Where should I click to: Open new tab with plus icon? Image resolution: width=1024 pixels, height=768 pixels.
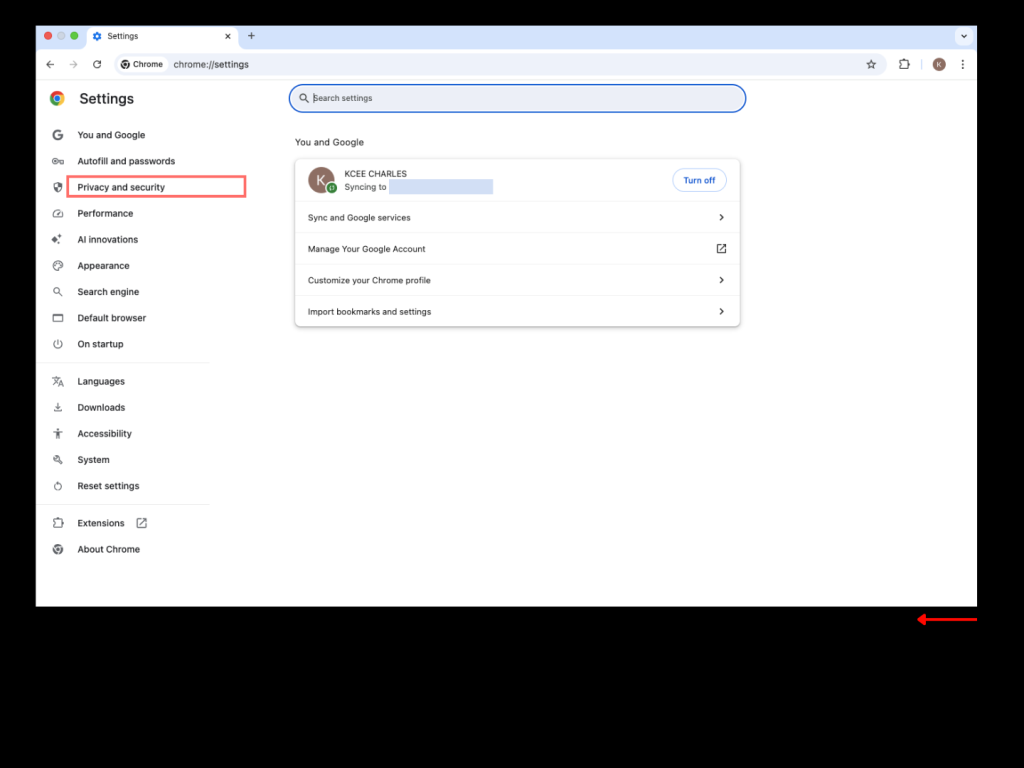tap(251, 36)
